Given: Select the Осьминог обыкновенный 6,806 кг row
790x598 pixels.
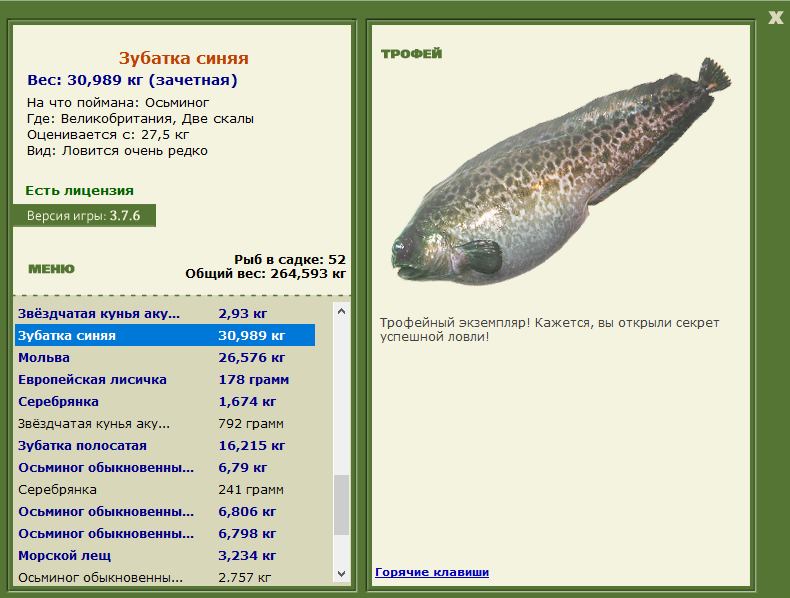Looking at the screenshot, I should 165,511.
